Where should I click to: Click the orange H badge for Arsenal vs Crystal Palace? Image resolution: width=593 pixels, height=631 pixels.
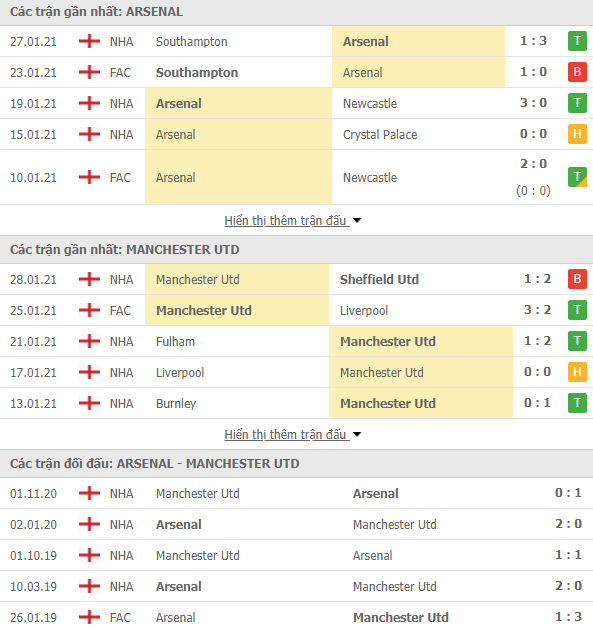pyautogui.click(x=577, y=134)
